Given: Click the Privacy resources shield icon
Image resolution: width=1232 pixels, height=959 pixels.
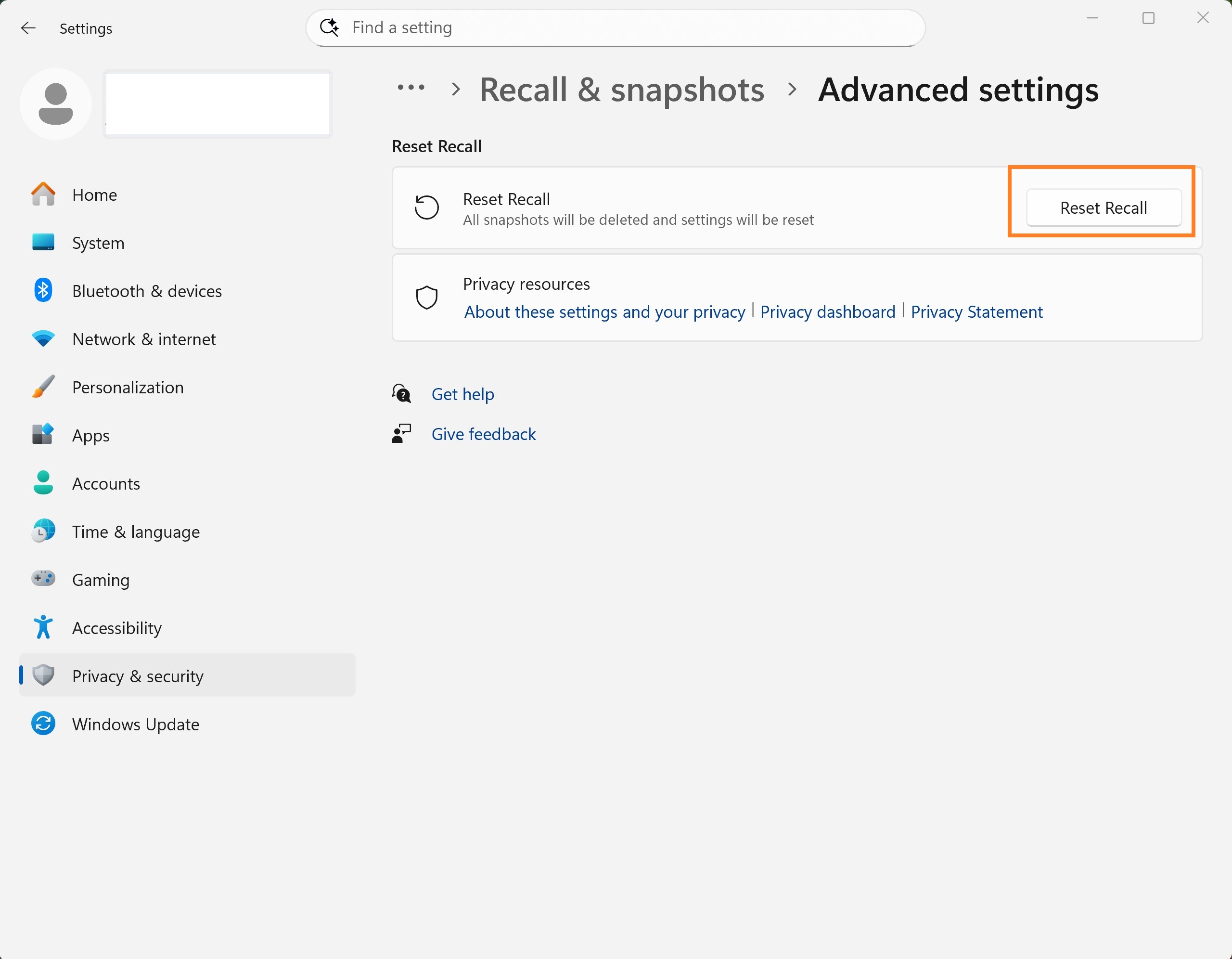Looking at the screenshot, I should (426, 298).
